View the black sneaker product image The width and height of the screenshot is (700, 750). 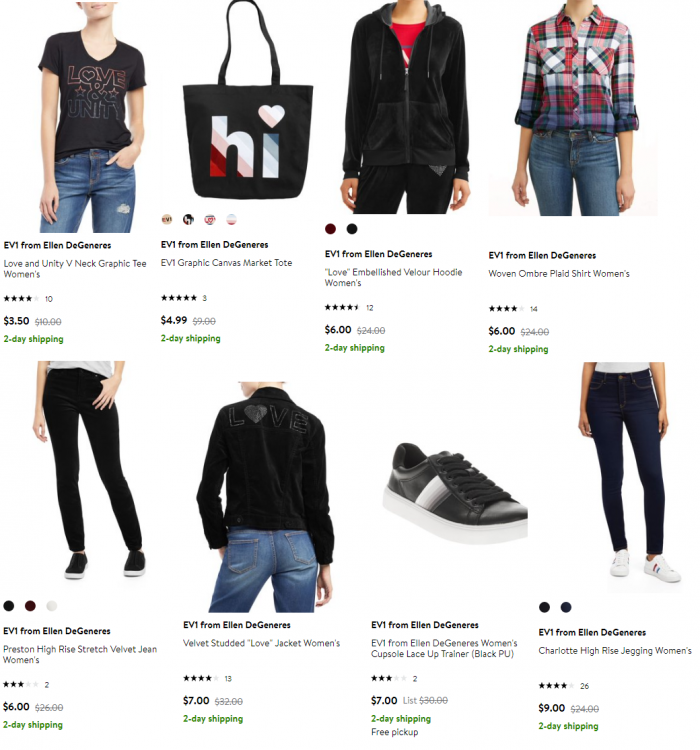[x=455, y=494]
